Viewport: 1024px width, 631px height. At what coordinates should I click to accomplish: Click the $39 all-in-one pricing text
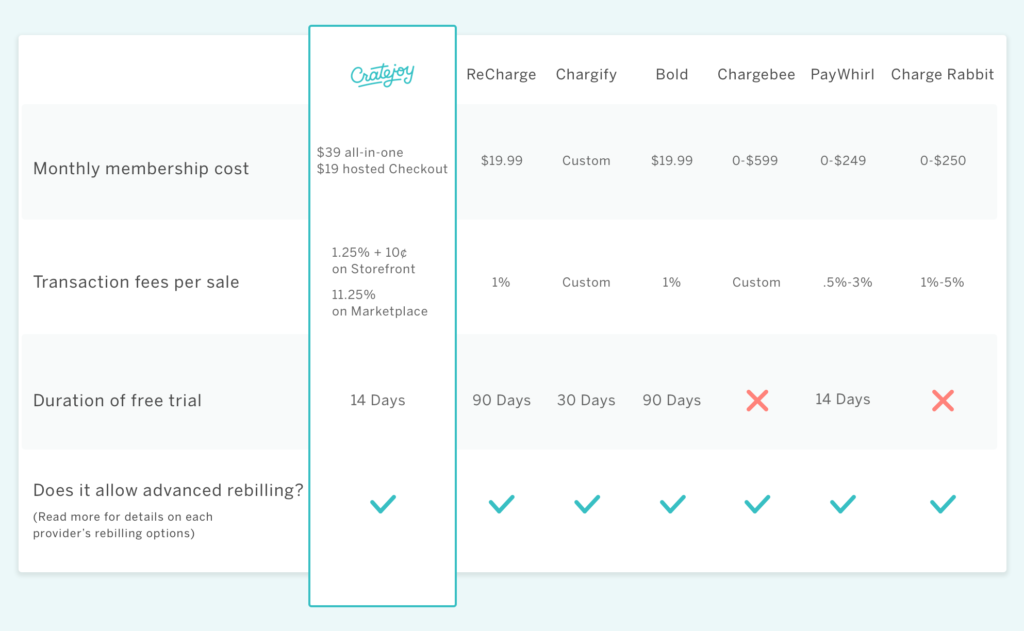(x=360, y=152)
